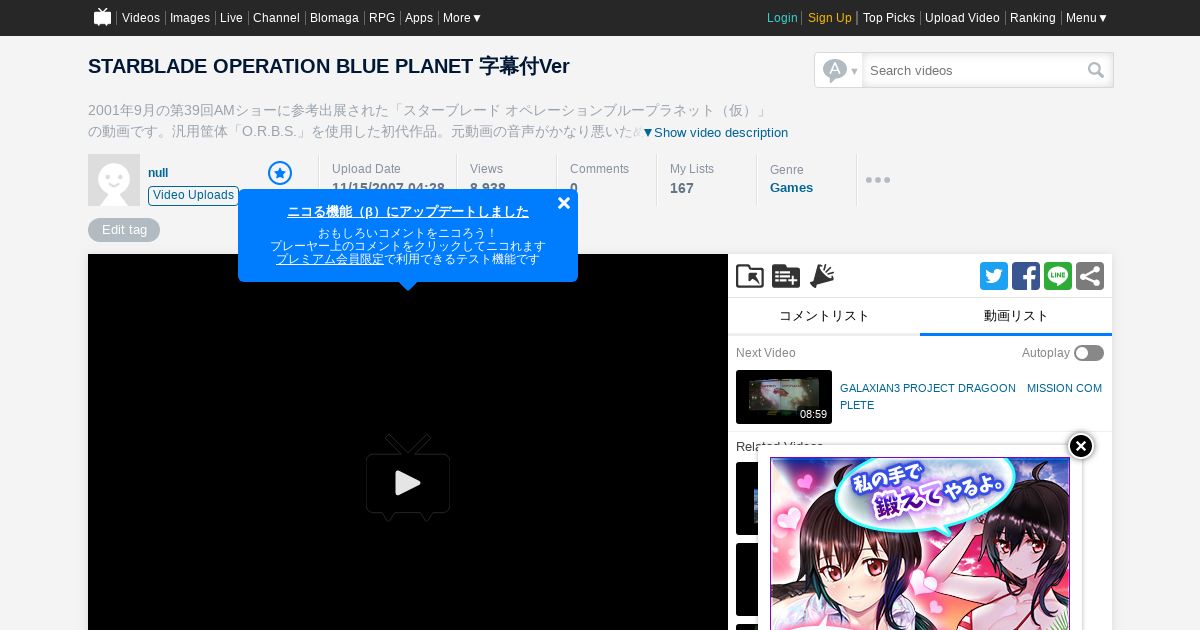The height and width of the screenshot is (630, 1200).
Task: Open the Live section
Action: (x=231, y=18)
